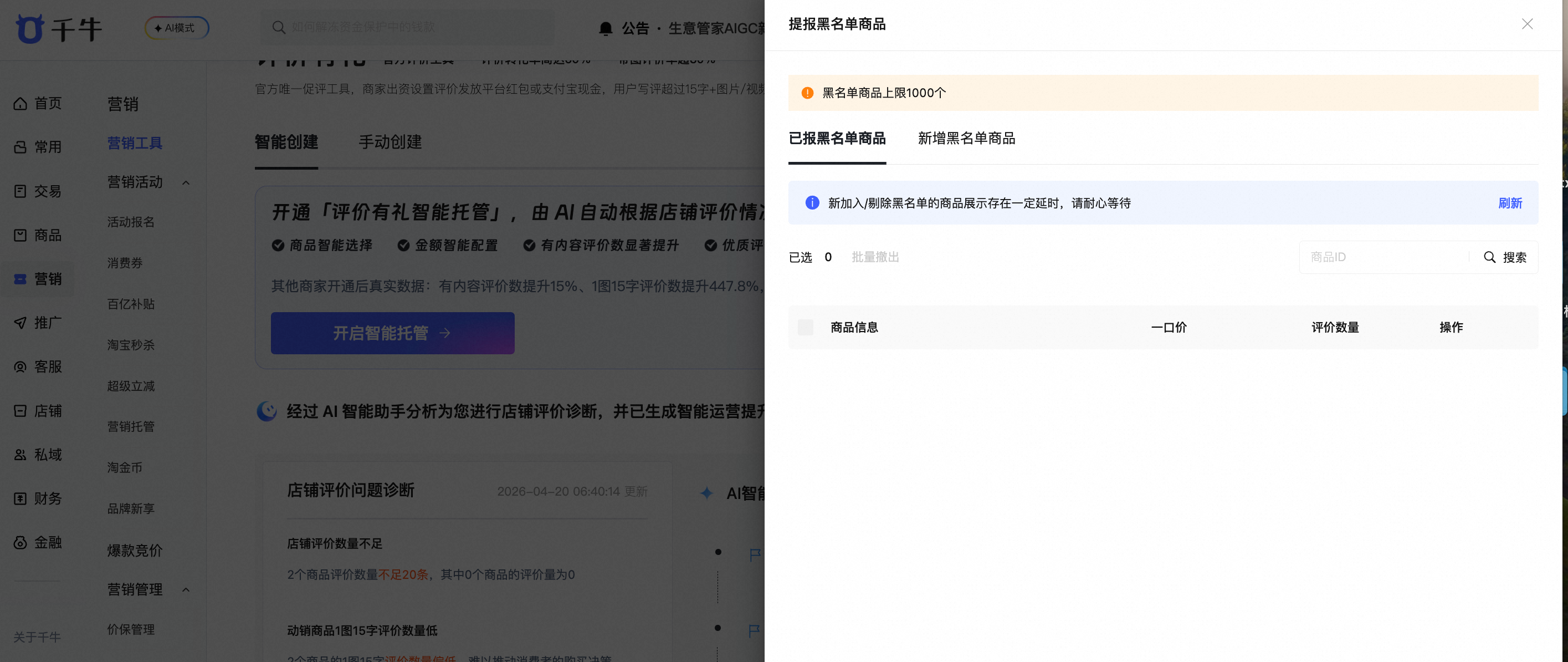Open 活动报名 menu item

tap(131, 222)
